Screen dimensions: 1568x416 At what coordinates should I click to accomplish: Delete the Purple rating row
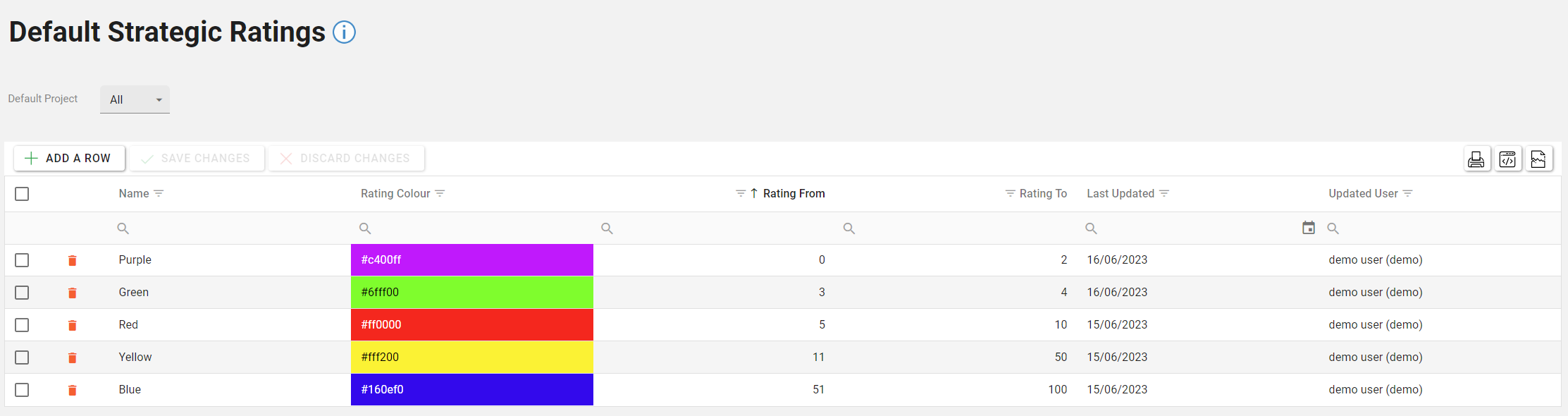[72, 261]
